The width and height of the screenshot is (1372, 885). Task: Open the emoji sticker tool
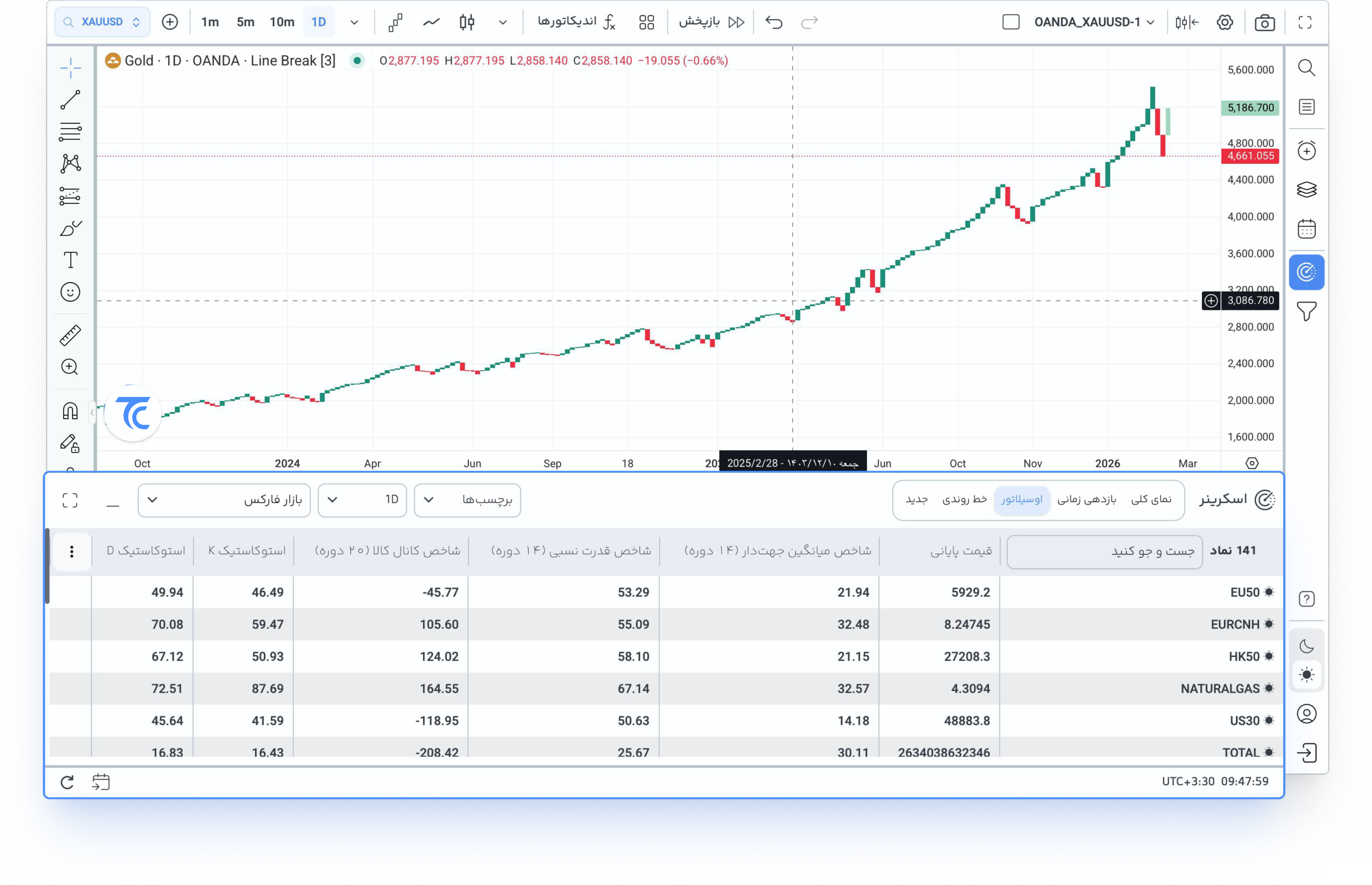tap(70, 292)
